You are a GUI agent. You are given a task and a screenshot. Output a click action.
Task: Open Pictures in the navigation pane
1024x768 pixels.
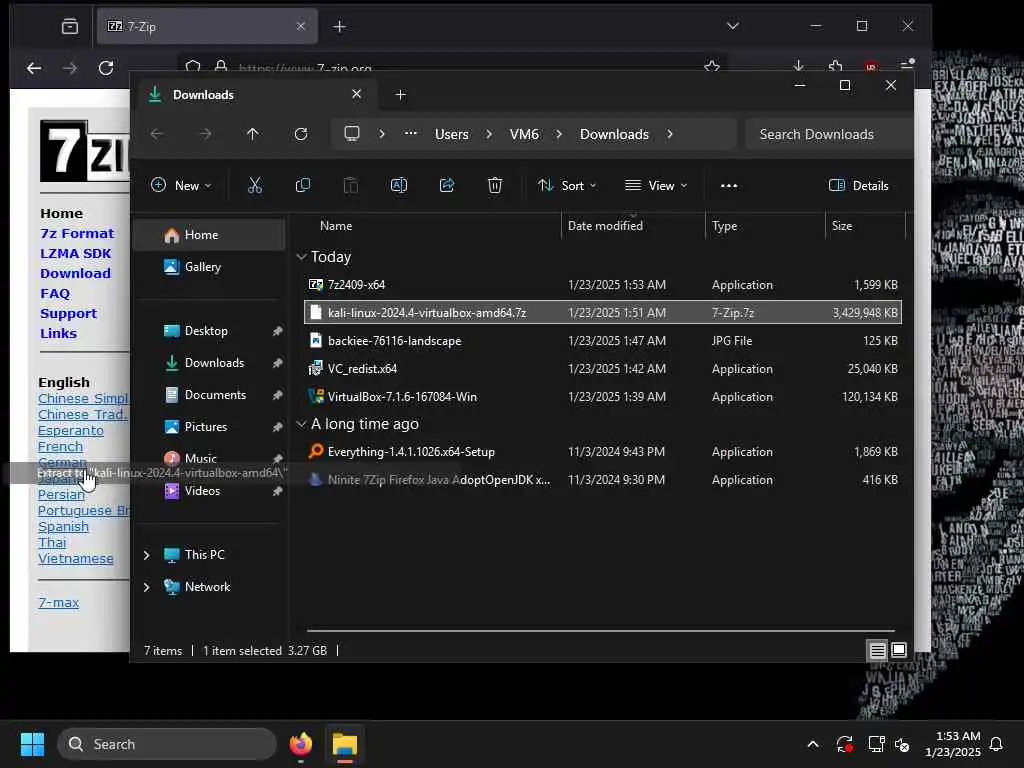click(210, 426)
